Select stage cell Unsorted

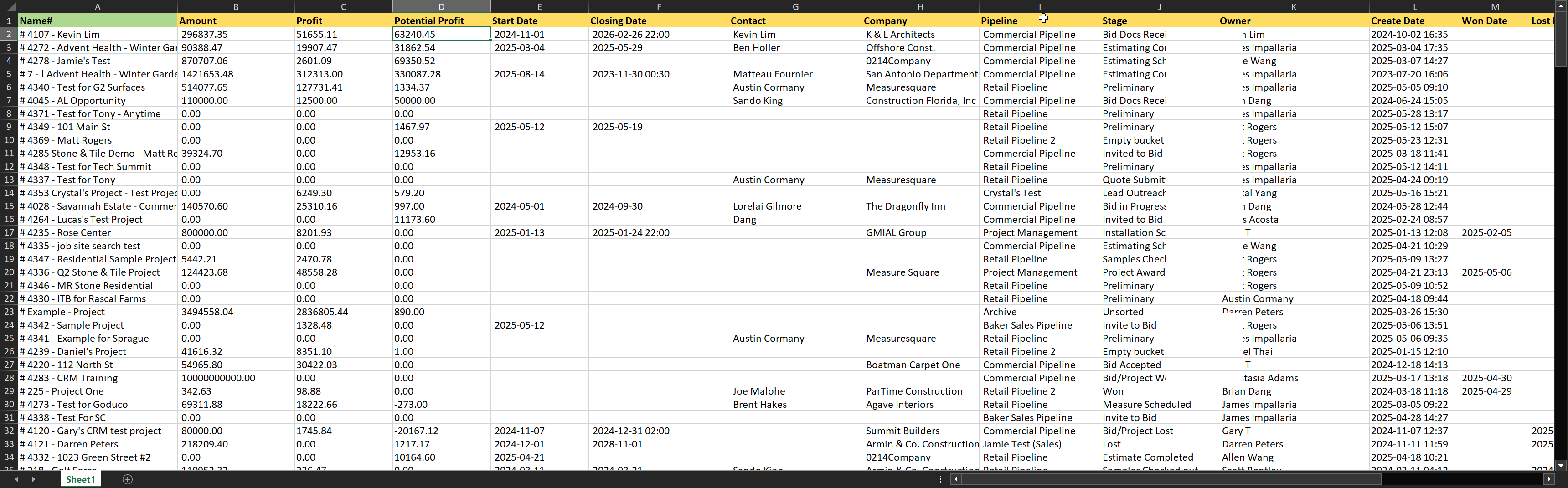(x=1159, y=312)
